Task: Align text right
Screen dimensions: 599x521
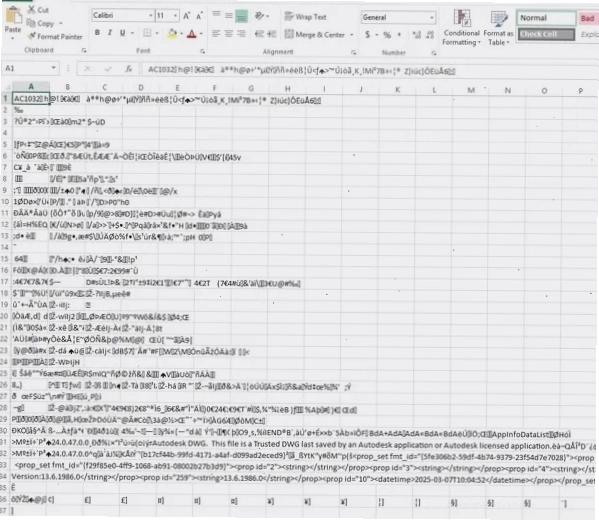Action: (241, 34)
